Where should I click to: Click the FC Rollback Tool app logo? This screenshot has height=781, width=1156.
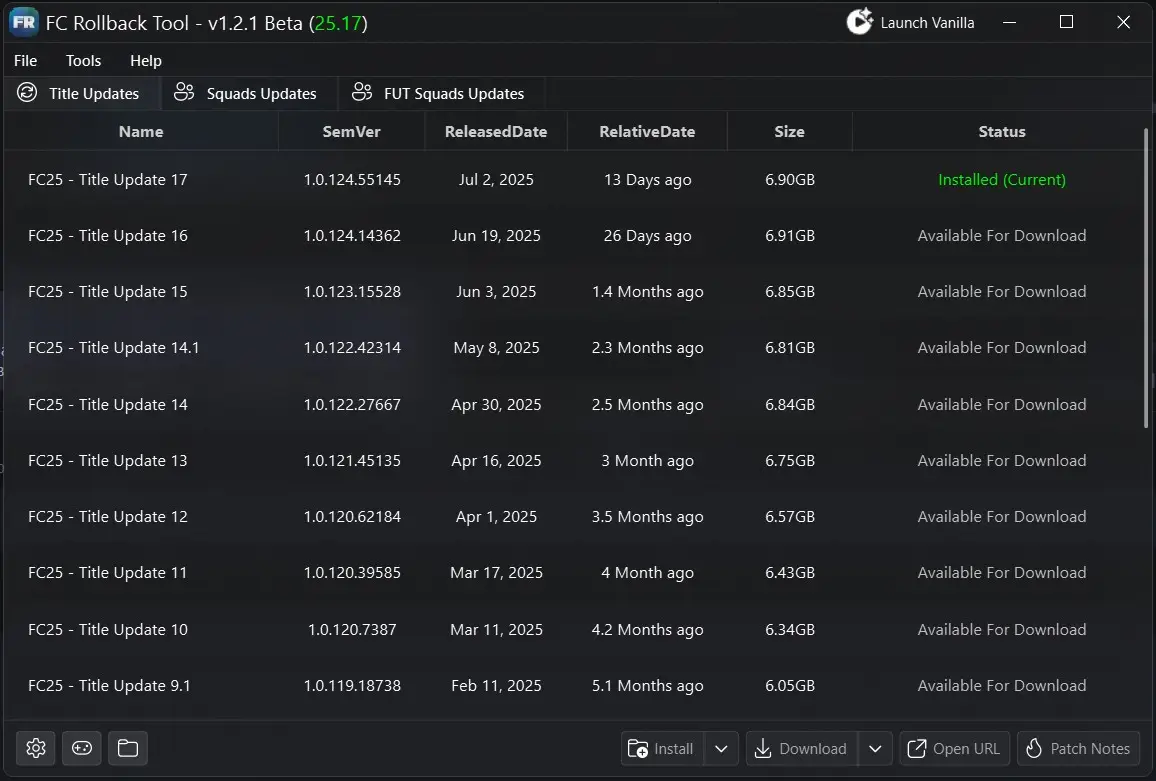(24, 22)
